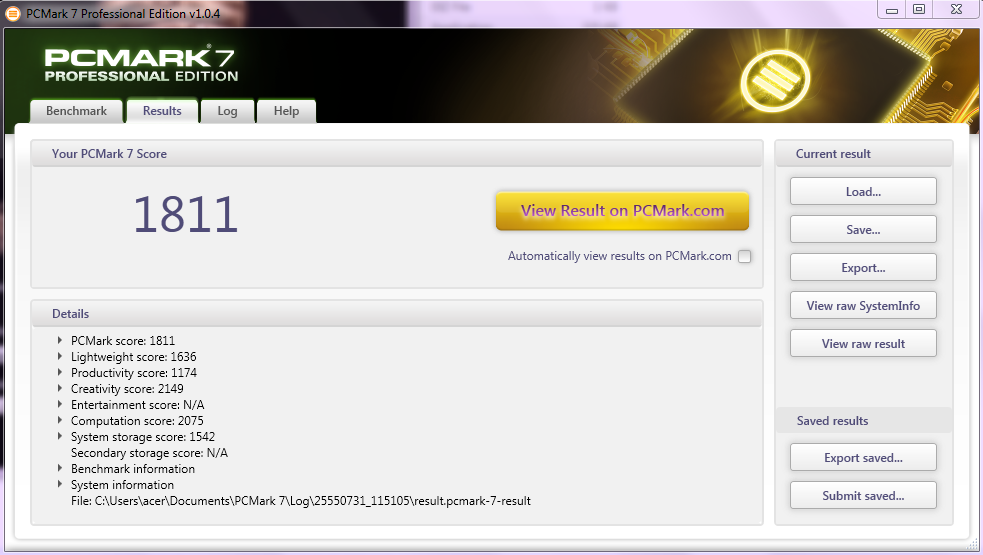Click the result file path line

pyautogui.click(x=301, y=500)
